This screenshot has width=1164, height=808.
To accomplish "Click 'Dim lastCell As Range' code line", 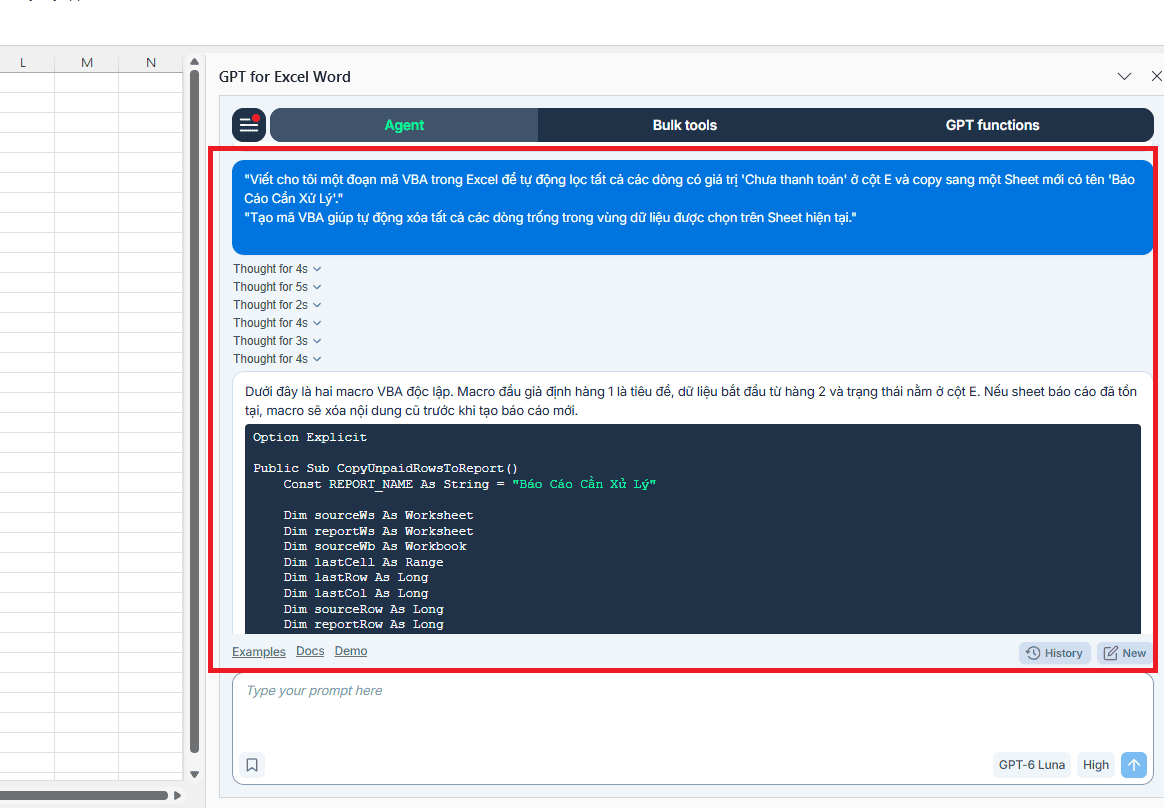I will tap(363, 562).
